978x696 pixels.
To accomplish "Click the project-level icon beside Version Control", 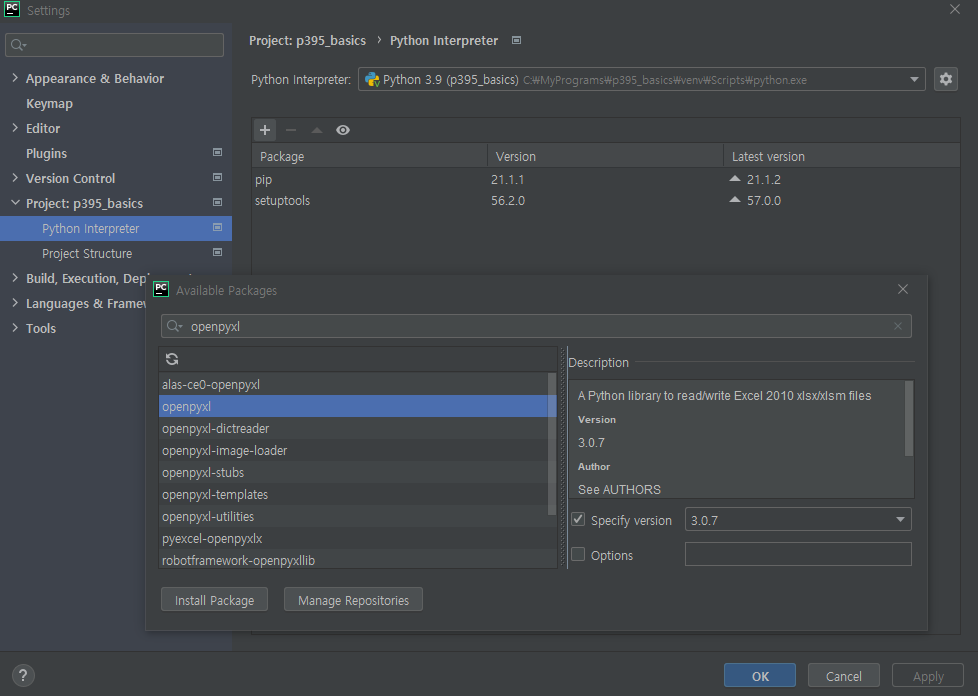I will (x=217, y=177).
